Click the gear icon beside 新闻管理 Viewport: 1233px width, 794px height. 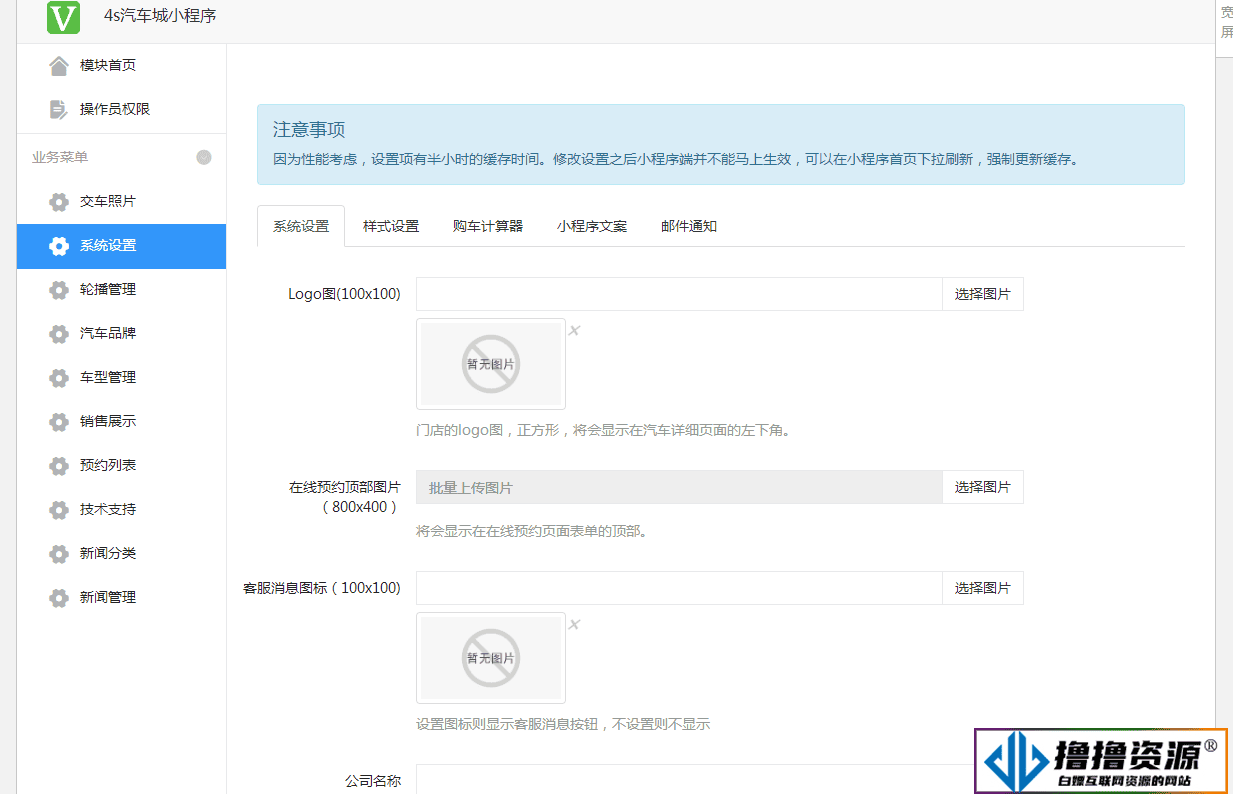pyautogui.click(x=59, y=597)
